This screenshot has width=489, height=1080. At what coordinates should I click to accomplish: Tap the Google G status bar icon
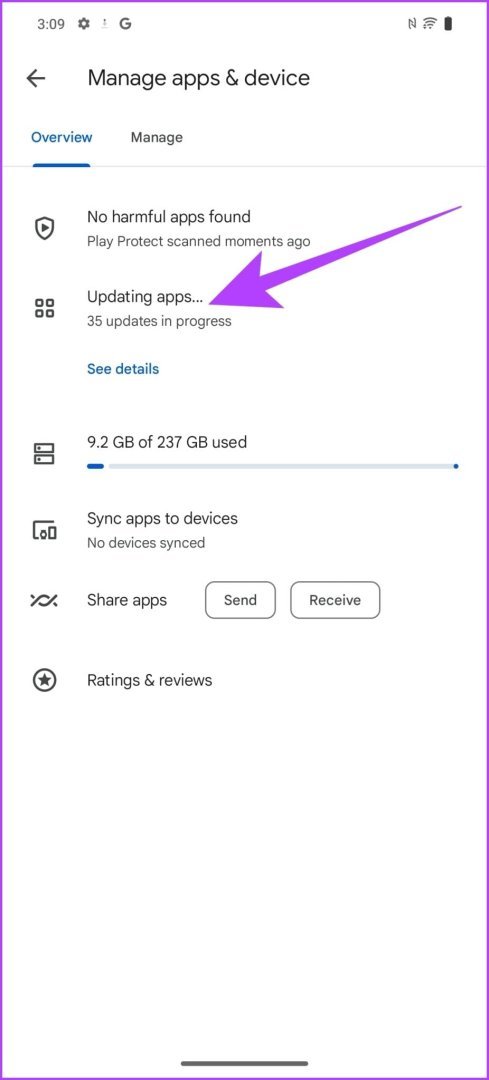(125, 24)
